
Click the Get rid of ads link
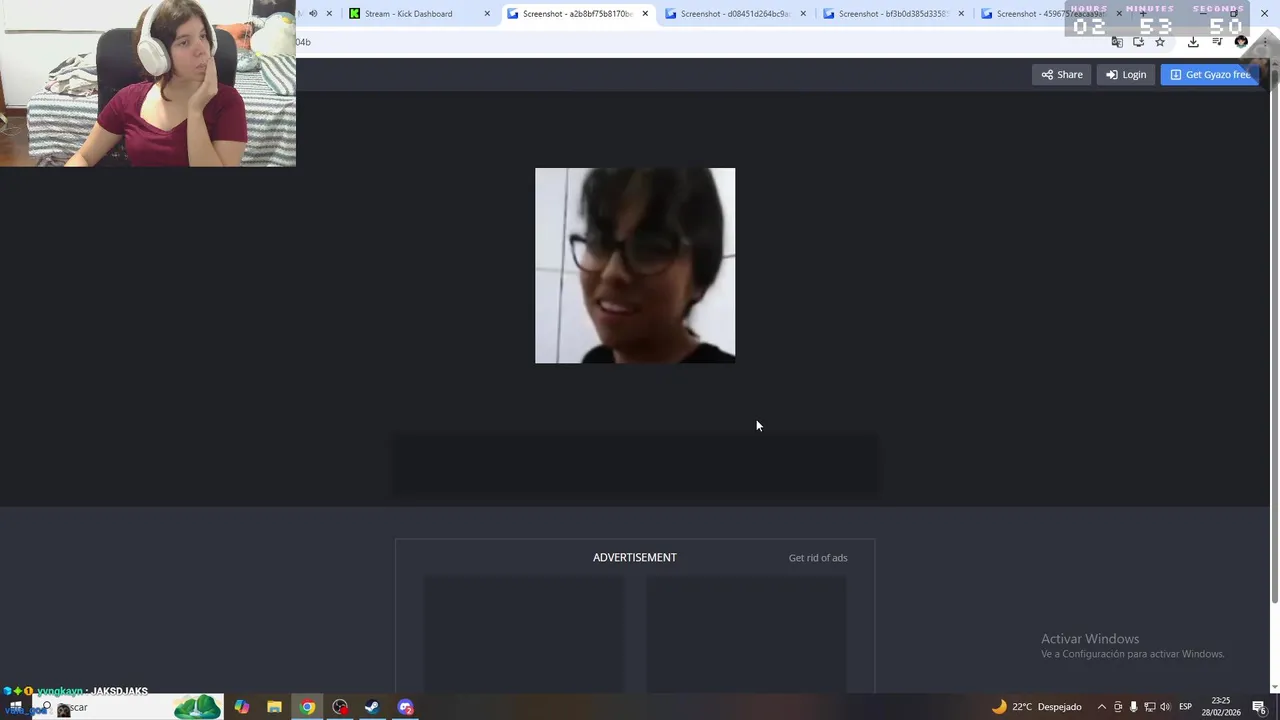818,558
